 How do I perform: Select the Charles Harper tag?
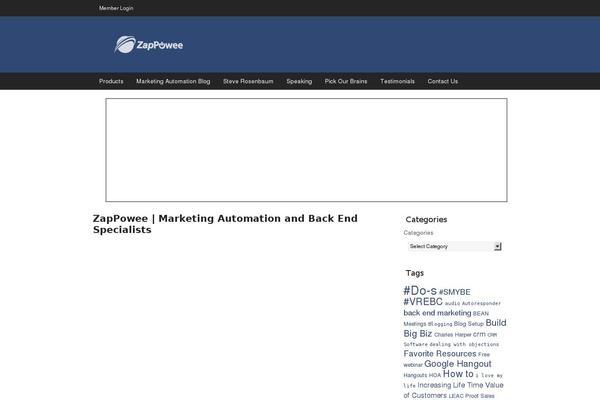pos(453,335)
